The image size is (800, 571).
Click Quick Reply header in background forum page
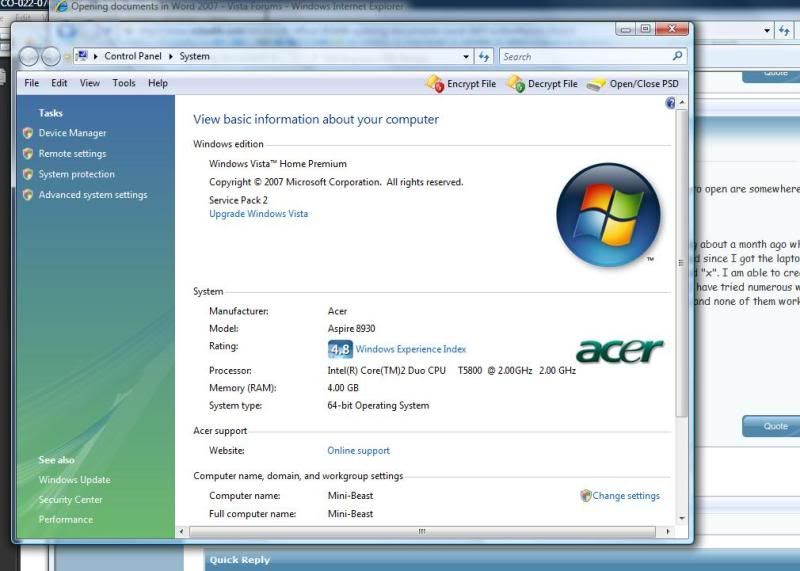(239, 560)
